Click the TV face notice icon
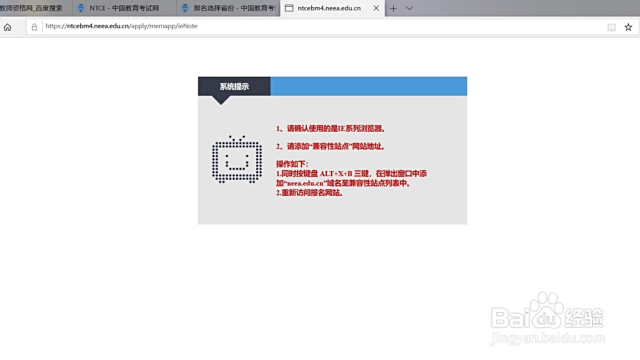 237,159
